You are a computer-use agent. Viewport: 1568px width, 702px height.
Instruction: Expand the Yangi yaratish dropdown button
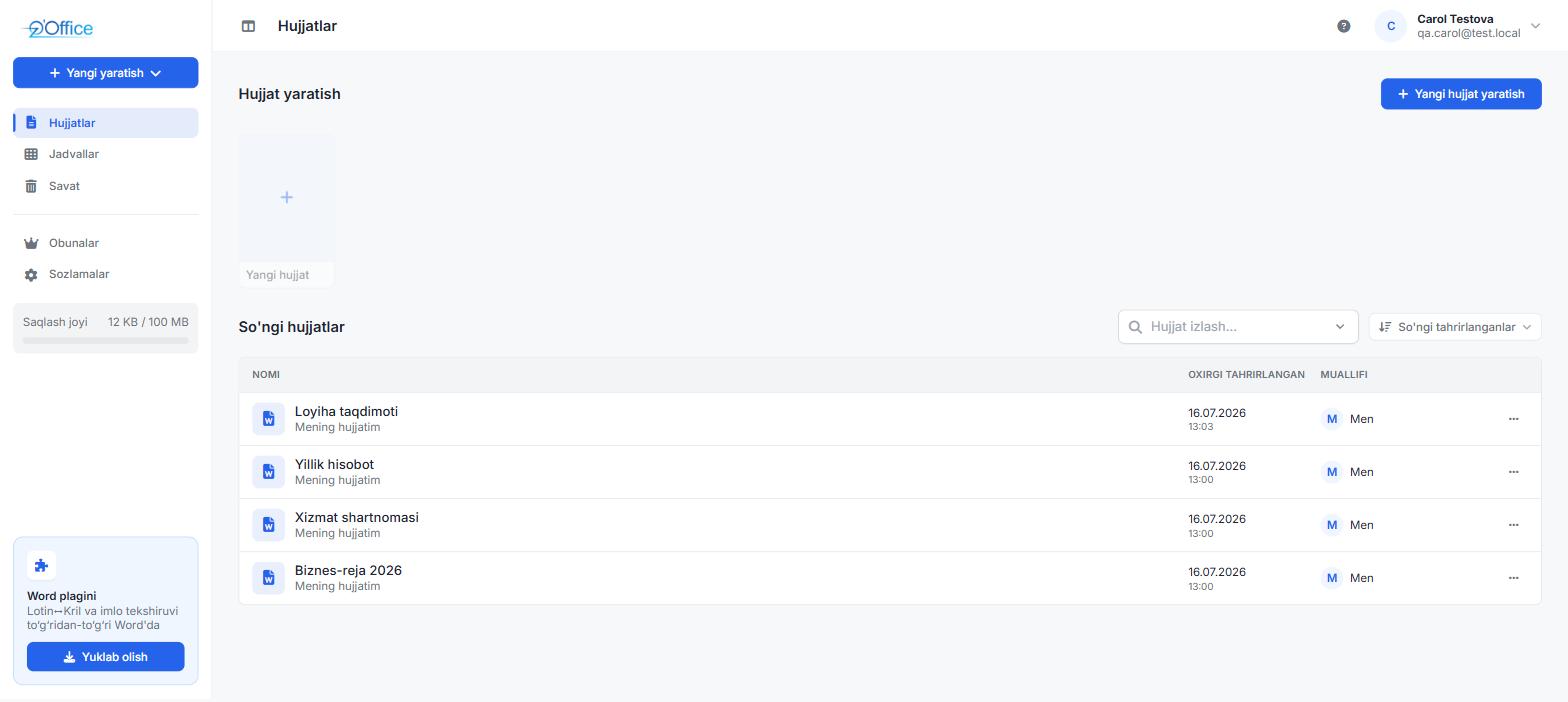point(105,73)
